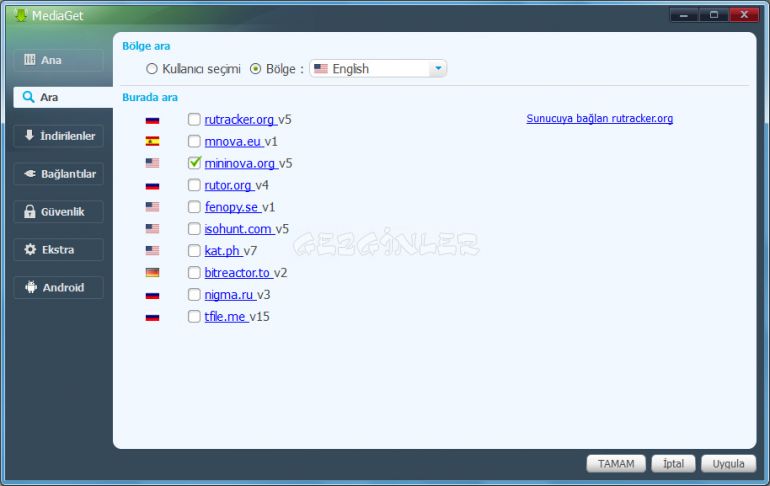Image resolution: width=770 pixels, height=486 pixels.
Task: Open the tfile.me link
Action: coord(225,317)
